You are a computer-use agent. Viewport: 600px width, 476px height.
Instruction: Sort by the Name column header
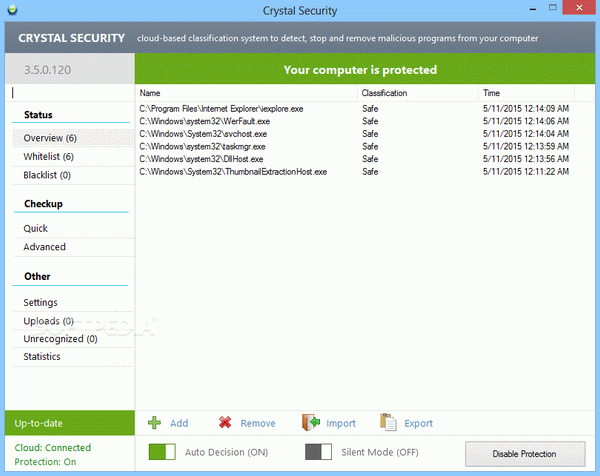(246, 93)
